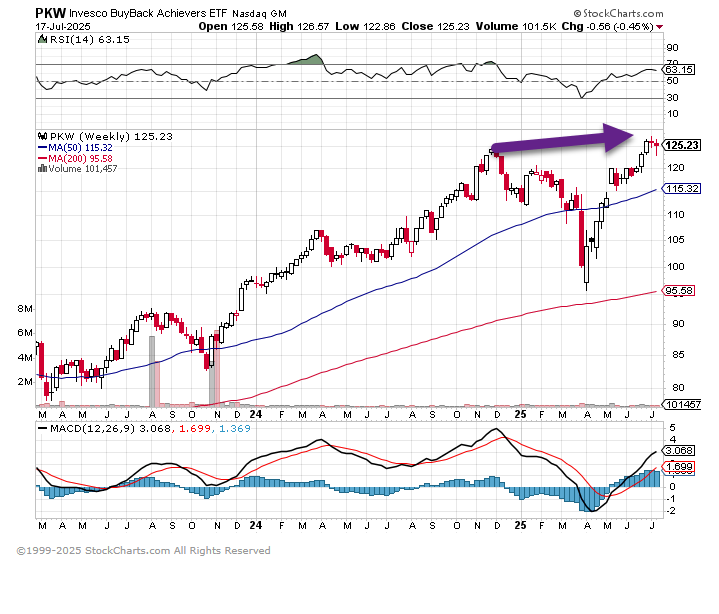This screenshot has width=719, height=614.
Task: Select the Invesco BuyBack Achievers ETF name
Action: 148,13
